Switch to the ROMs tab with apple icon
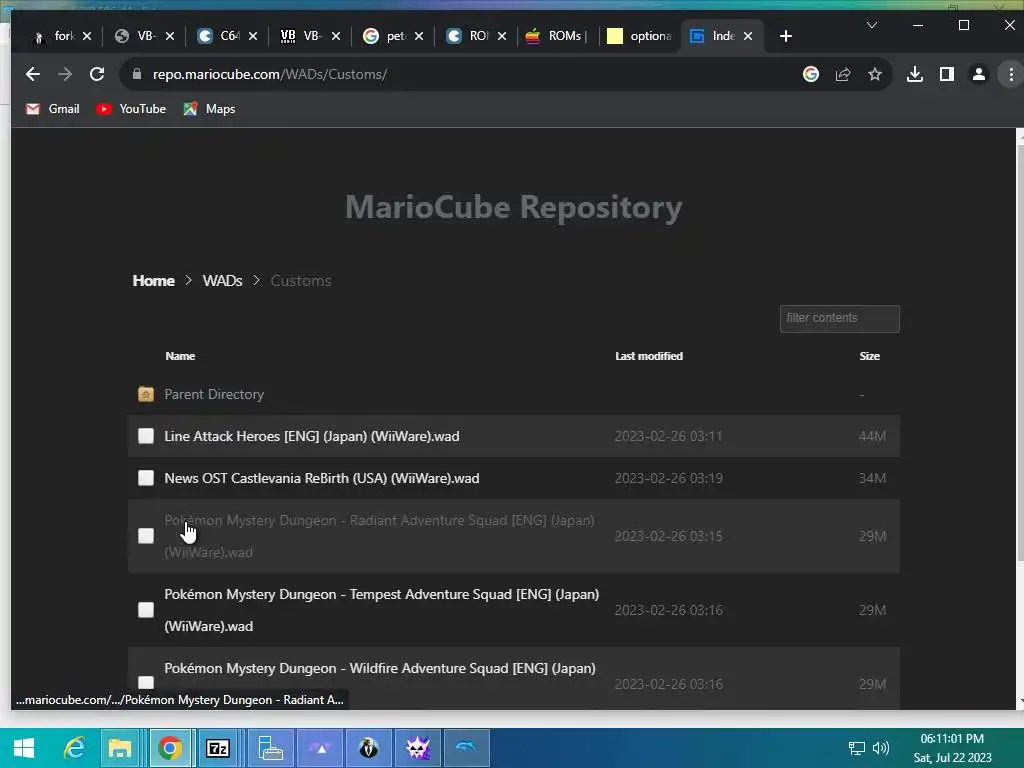The height and width of the screenshot is (768, 1024). [556, 36]
